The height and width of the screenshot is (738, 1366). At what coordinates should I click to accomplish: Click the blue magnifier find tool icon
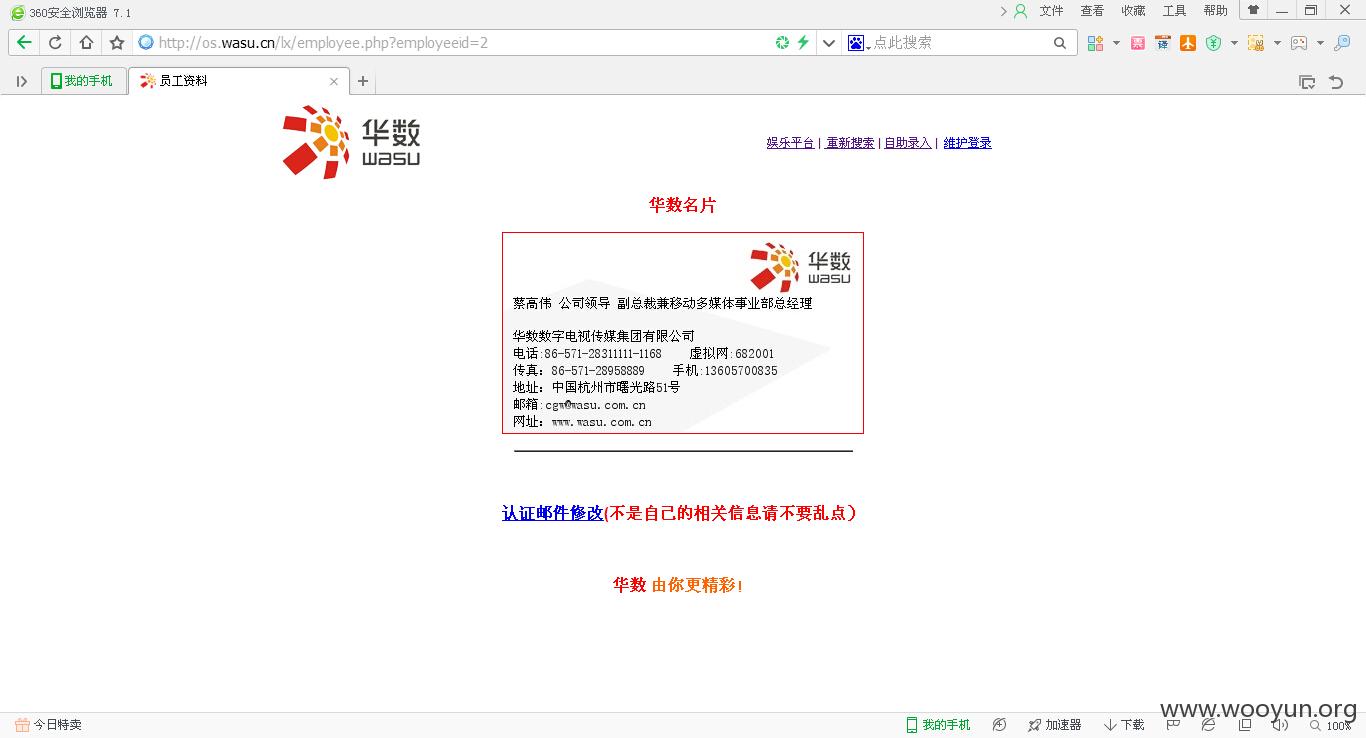coord(1342,43)
